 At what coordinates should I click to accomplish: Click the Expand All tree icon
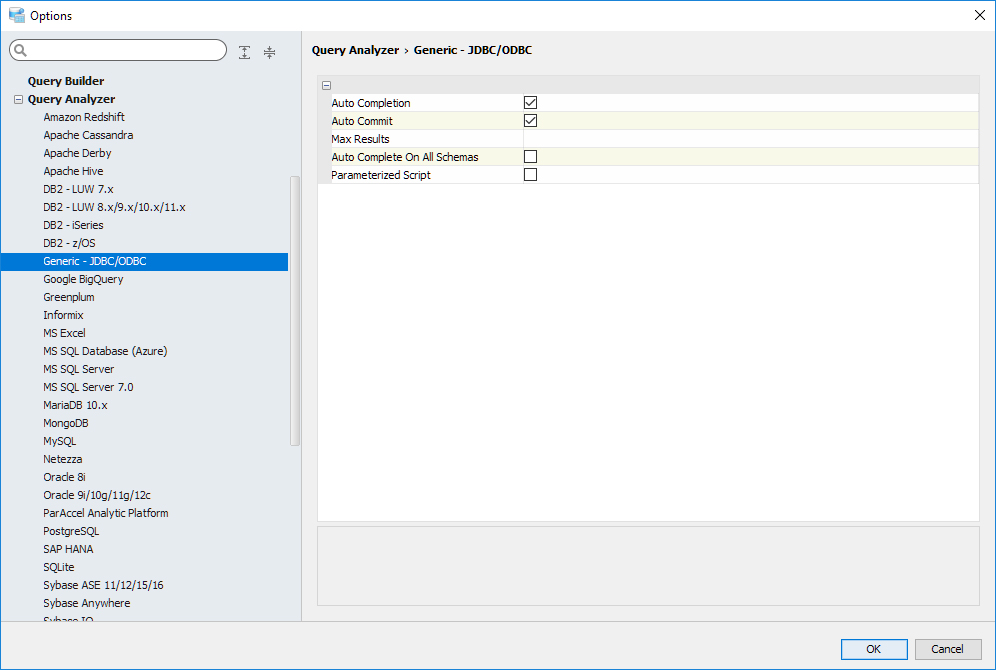tap(245, 52)
